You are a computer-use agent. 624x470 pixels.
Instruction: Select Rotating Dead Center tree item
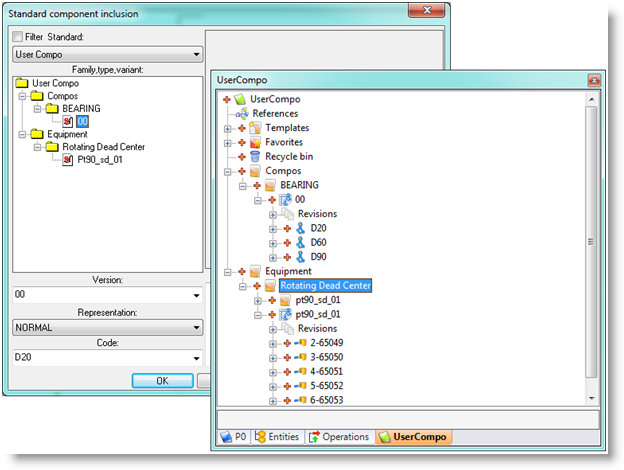click(325, 285)
